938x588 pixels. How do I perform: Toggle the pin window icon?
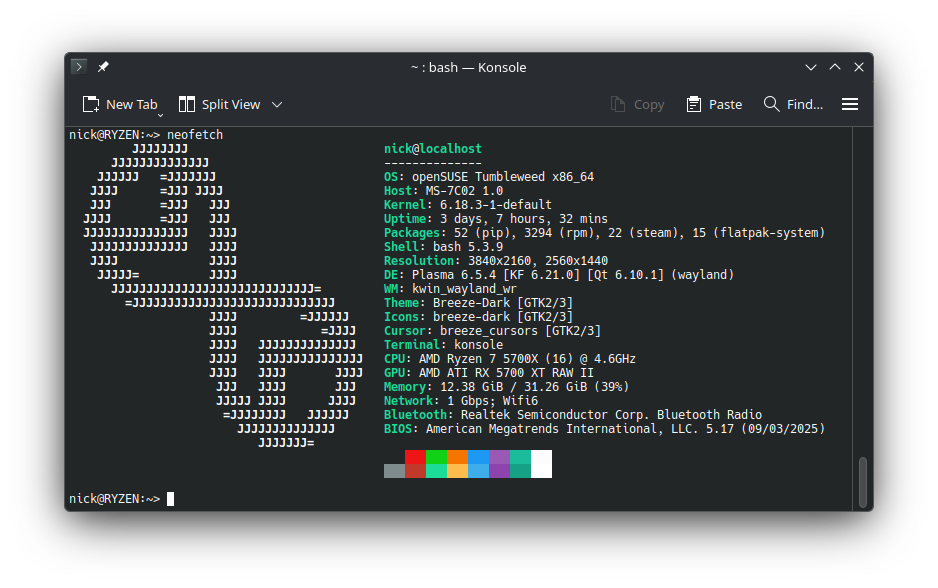[103, 67]
